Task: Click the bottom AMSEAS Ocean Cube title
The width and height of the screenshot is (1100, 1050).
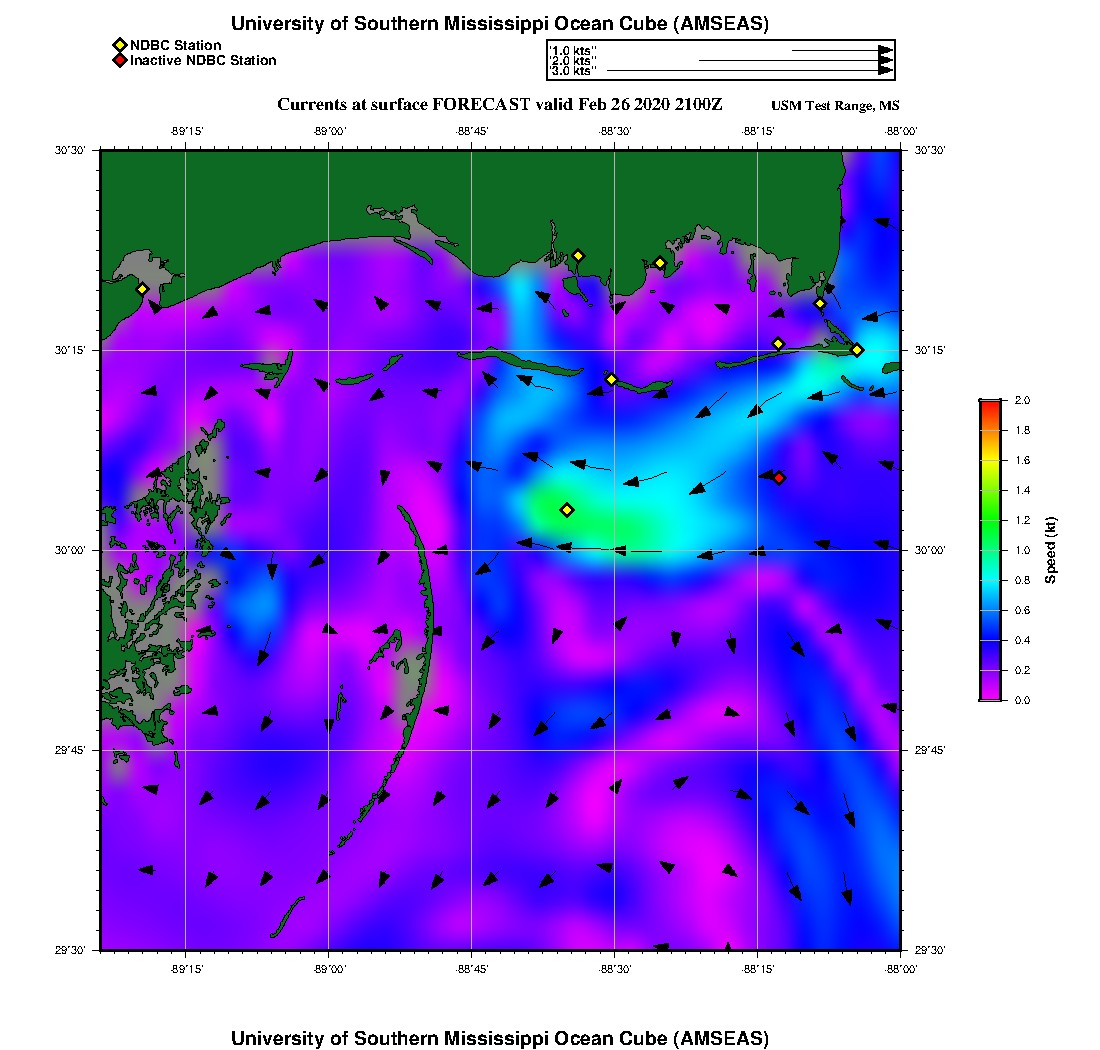Action: tap(499, 1038)
